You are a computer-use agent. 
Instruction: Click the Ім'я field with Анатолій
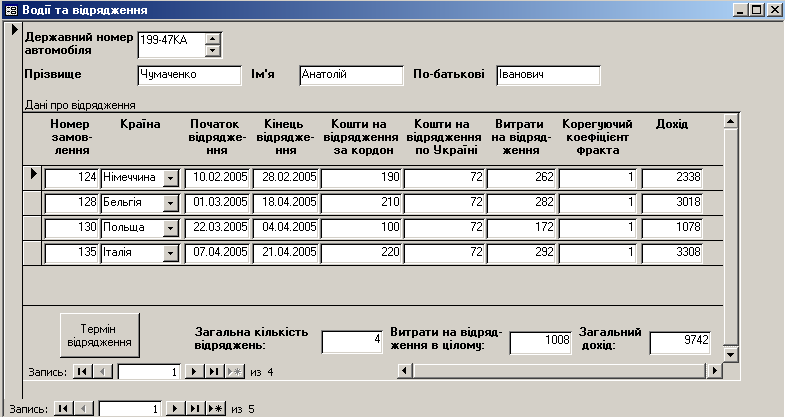click(x=351, y=76)
